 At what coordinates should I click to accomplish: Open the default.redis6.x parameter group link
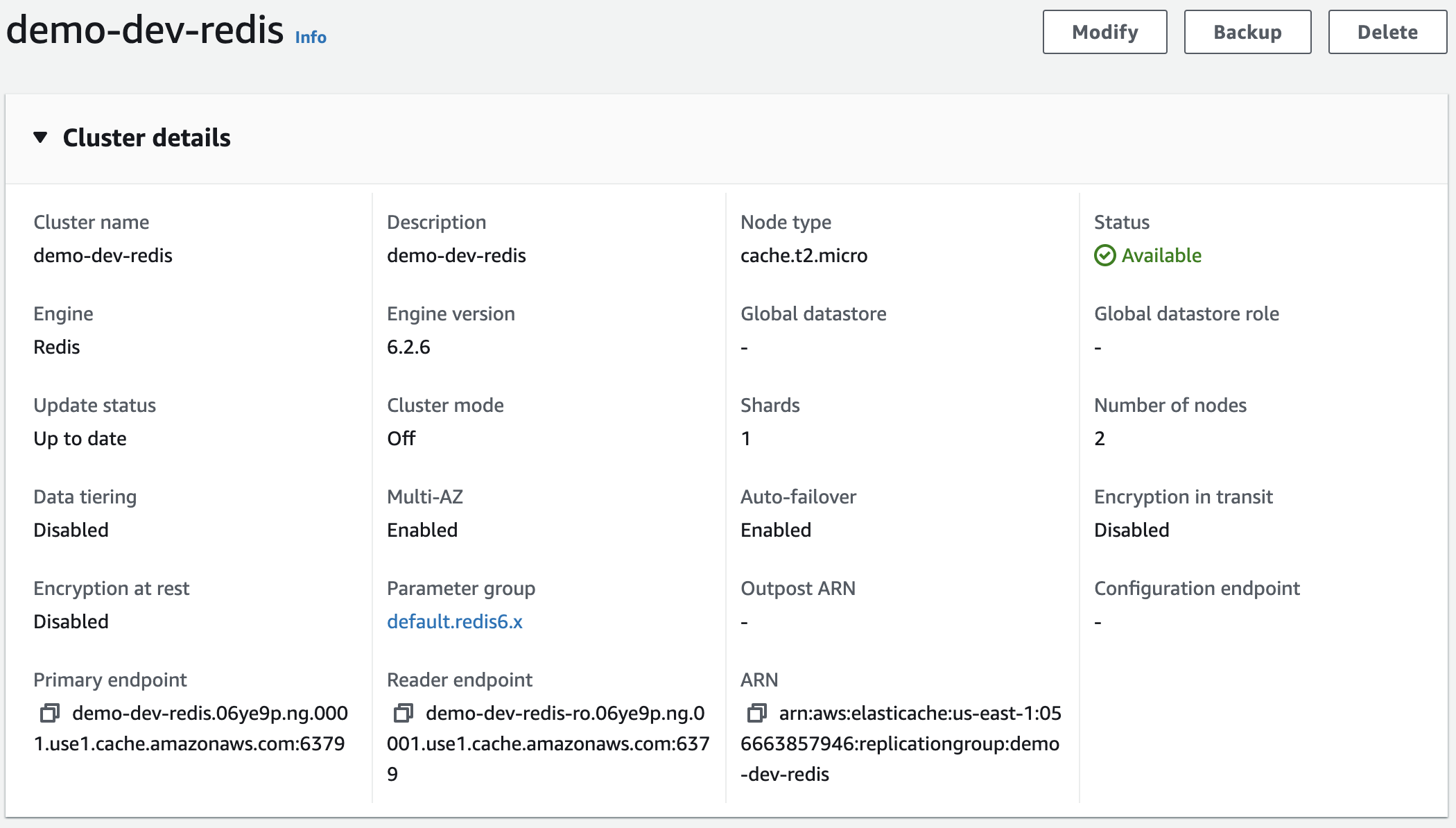pyautogui.click(x=455, y=621)
